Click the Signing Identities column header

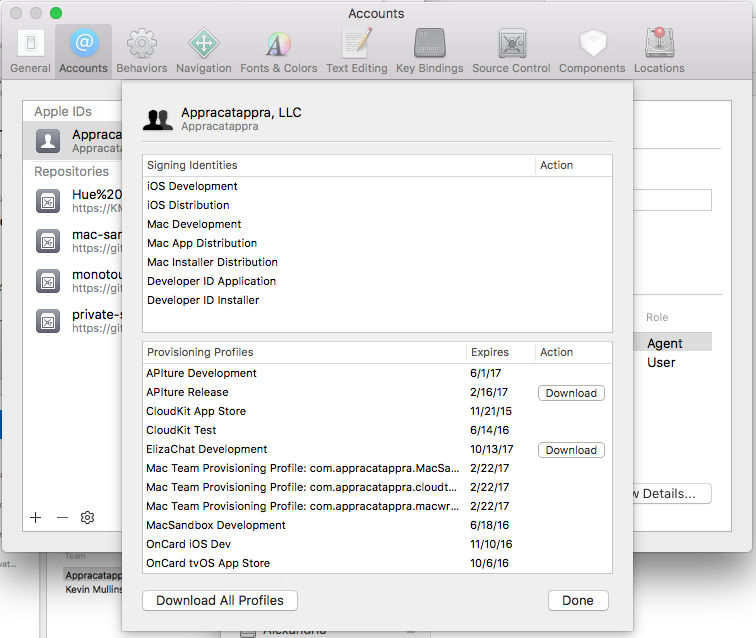338,165
